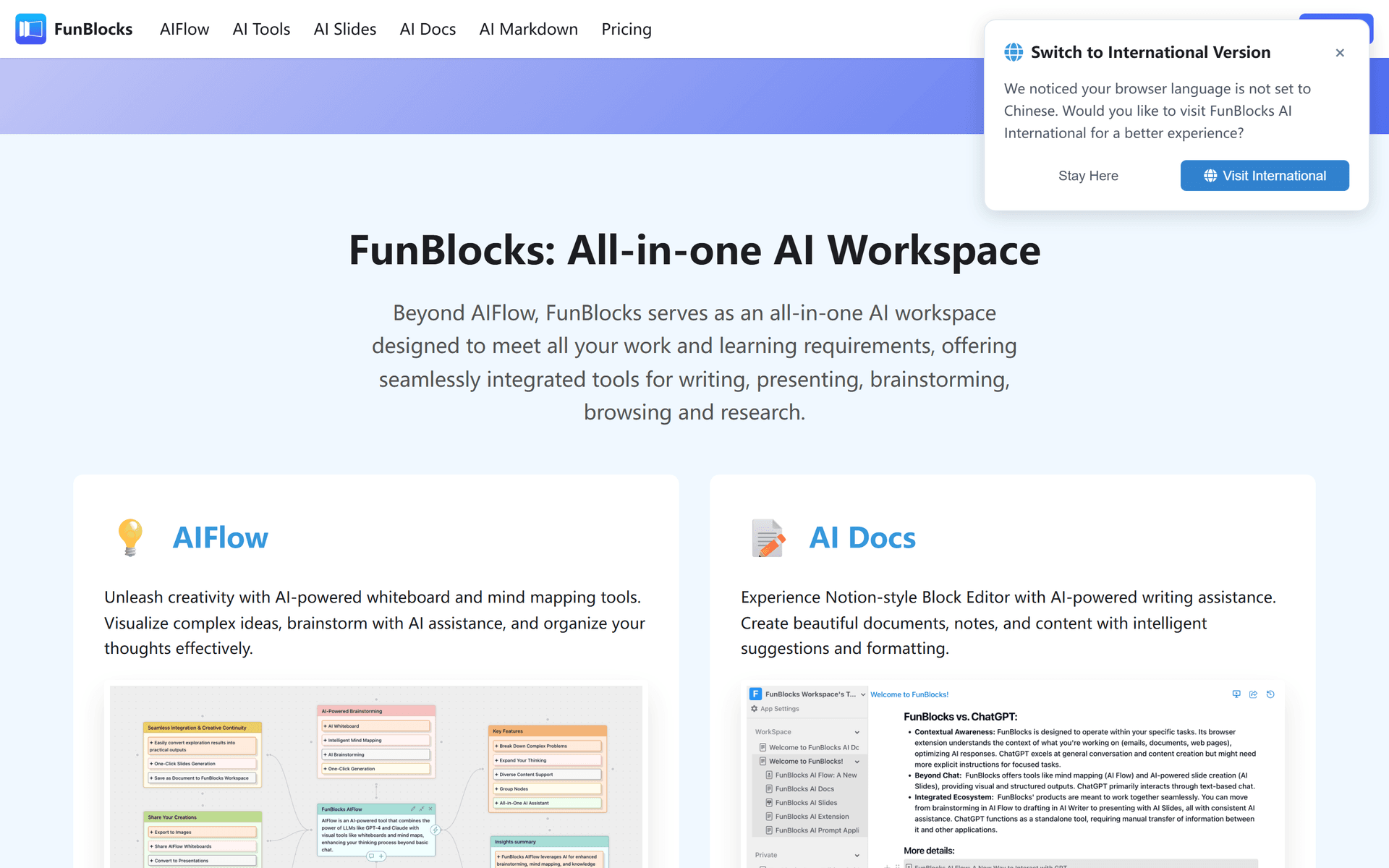
Task: Open the Pricing page from navbar
Action: pos(626,29)
